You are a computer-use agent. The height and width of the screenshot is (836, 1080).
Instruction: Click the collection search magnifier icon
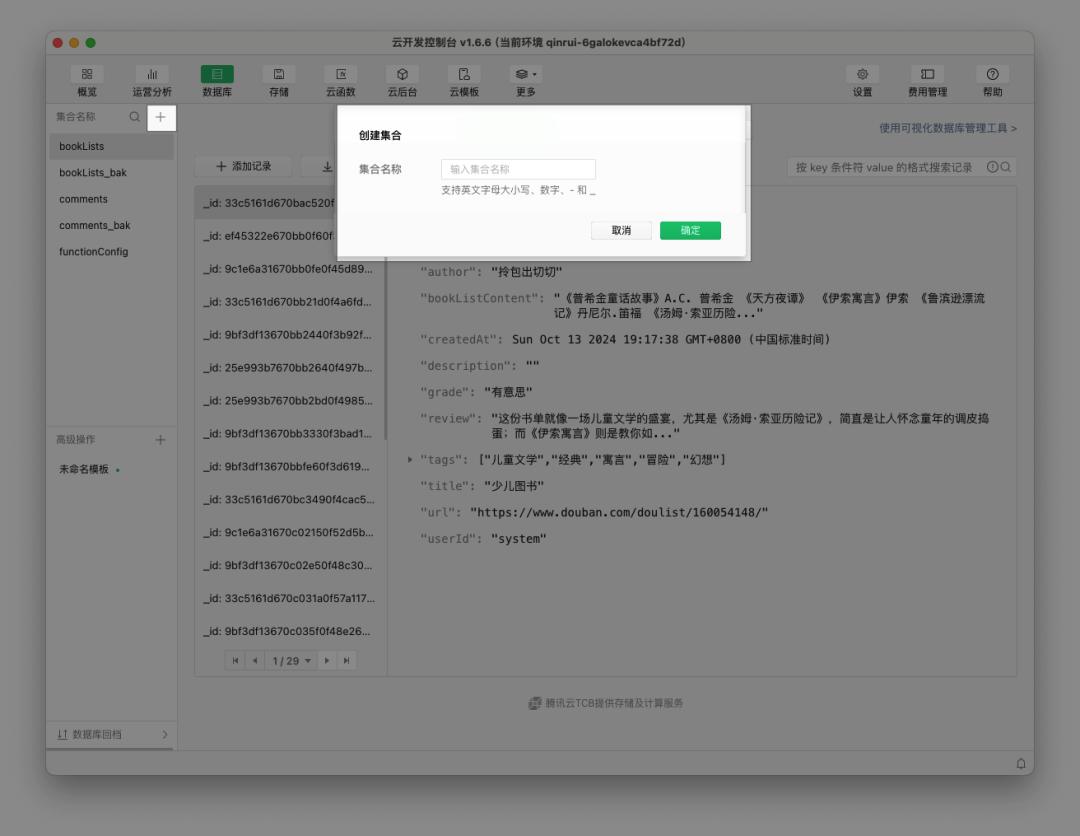[134, 117]
